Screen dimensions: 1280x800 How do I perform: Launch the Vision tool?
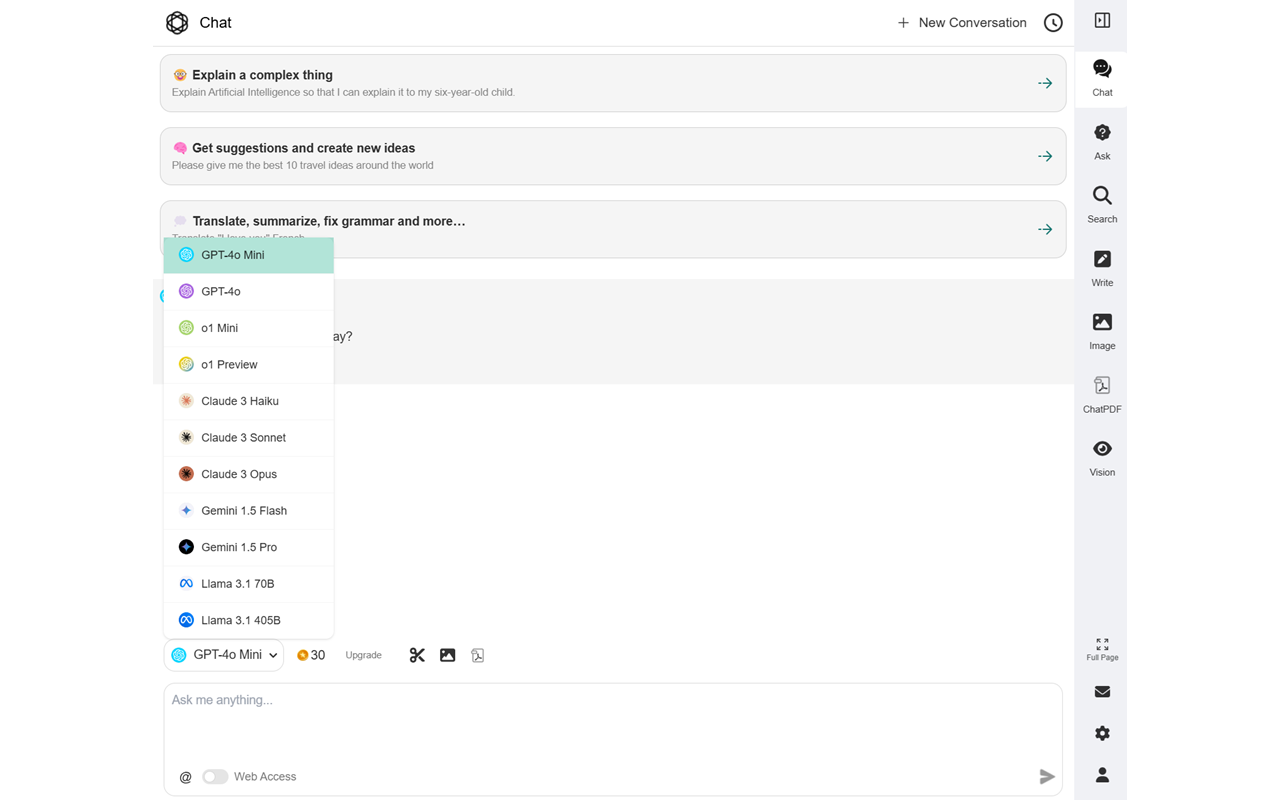1101,458
